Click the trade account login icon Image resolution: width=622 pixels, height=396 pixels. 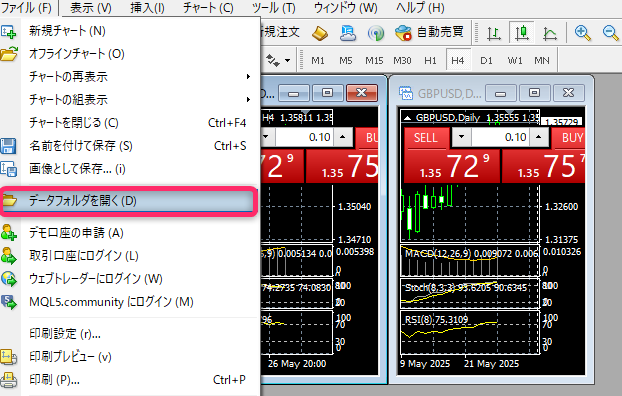(x=8, y=256)
